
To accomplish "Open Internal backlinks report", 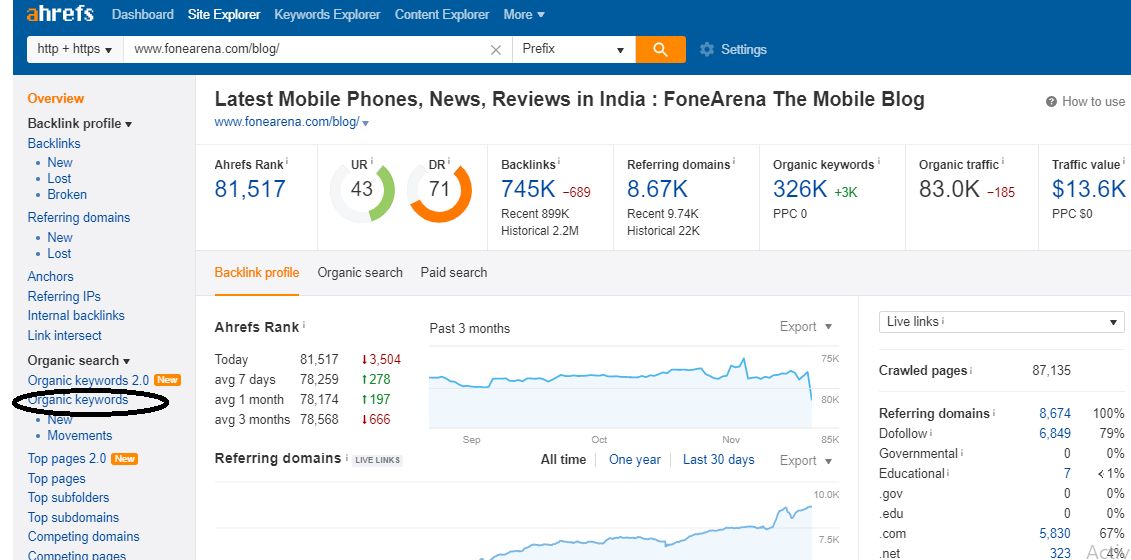I will pos(76,315).
